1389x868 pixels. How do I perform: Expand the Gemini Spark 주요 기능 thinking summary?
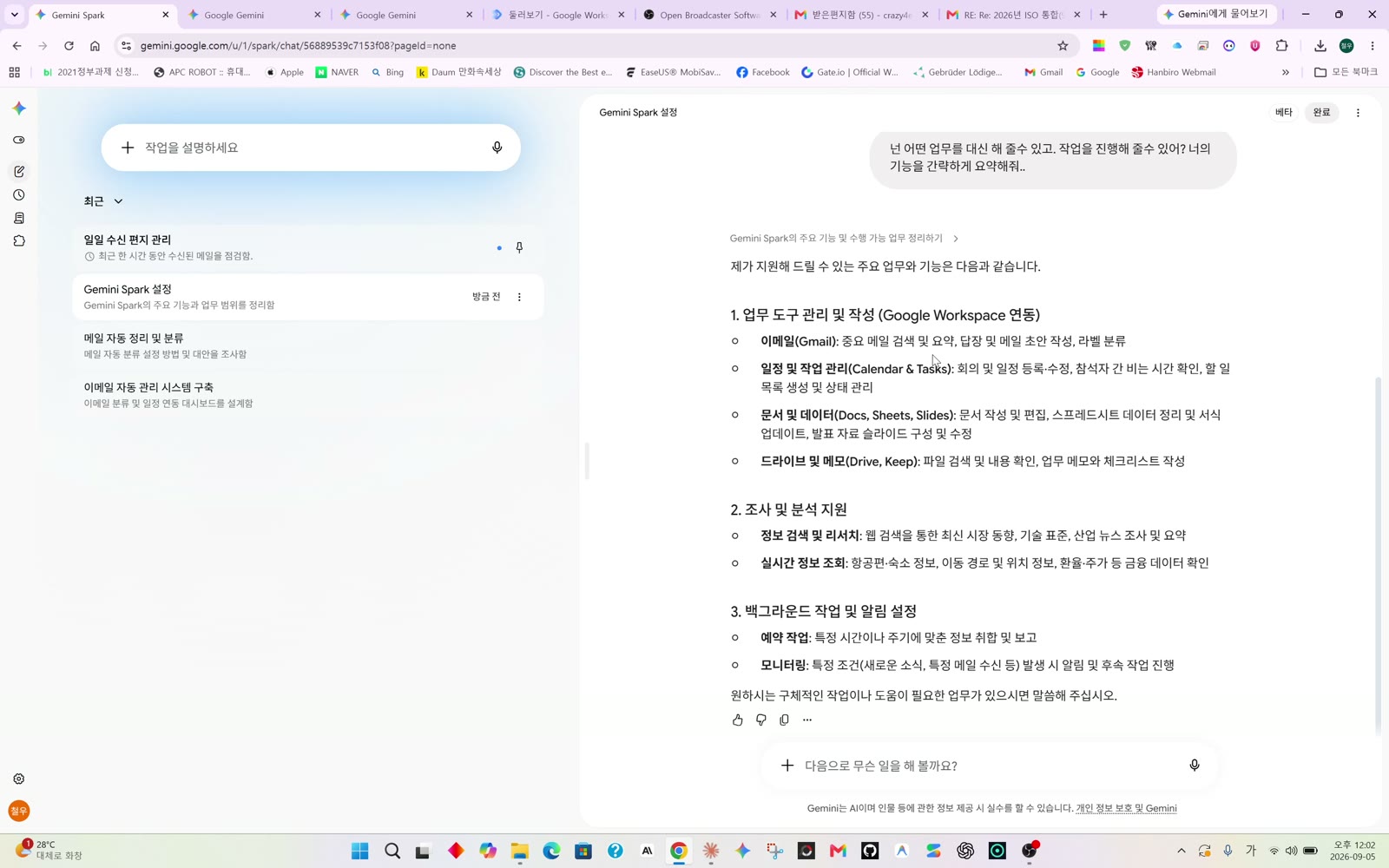(844, 238)
